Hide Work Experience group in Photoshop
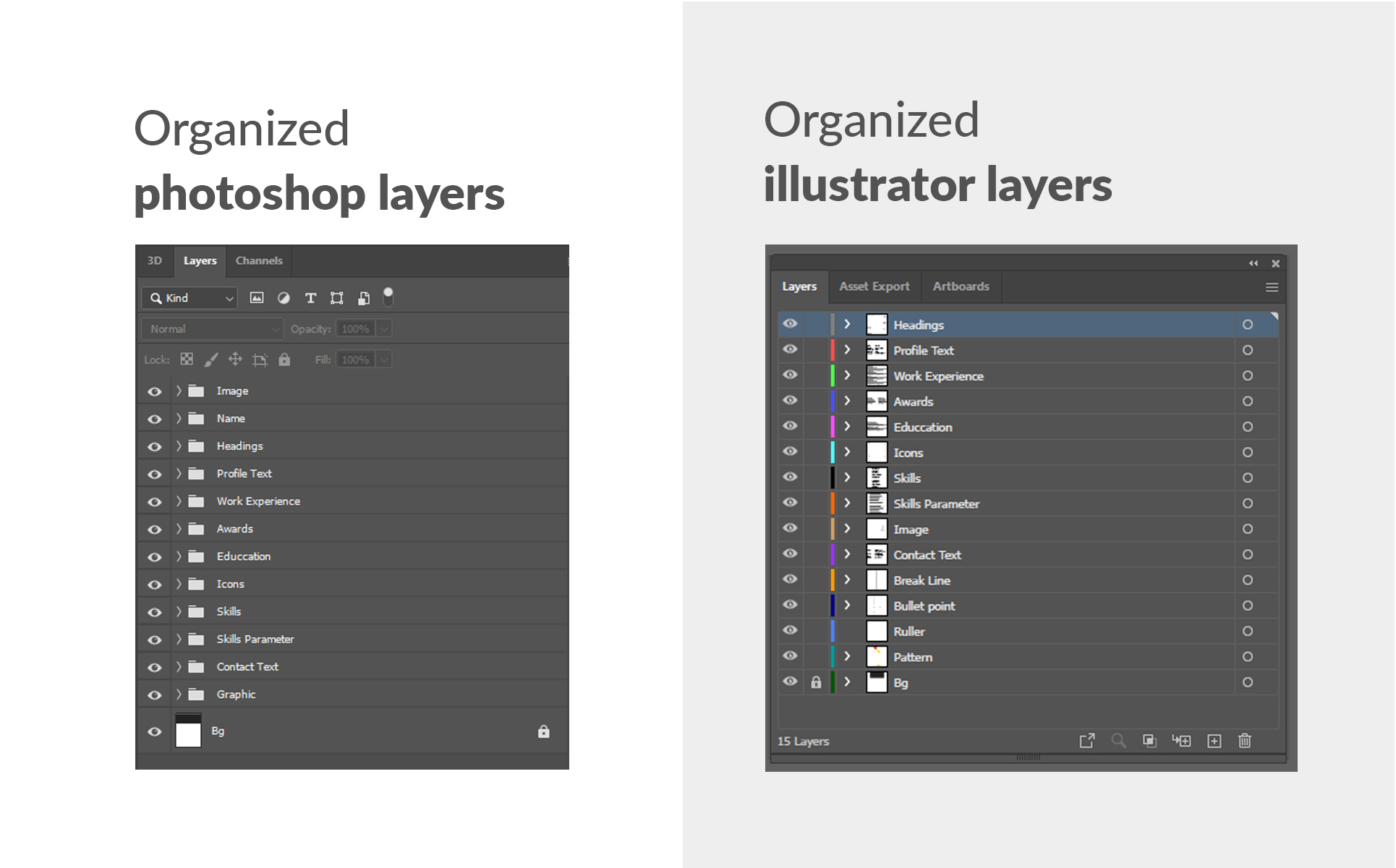This screenshot has height=868, width=1396. 154,502
